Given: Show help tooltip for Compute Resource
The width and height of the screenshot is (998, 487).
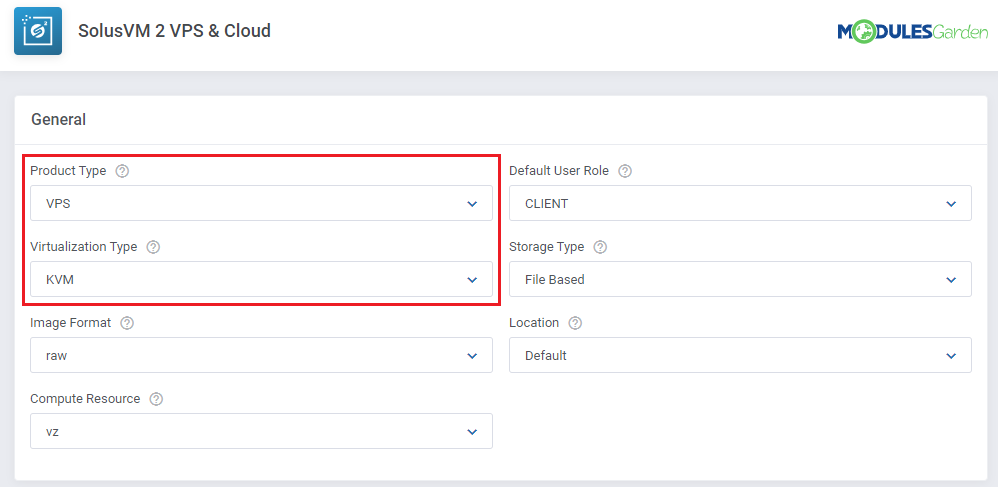Looking at the screenshot, I should click(x=156, y=399).
